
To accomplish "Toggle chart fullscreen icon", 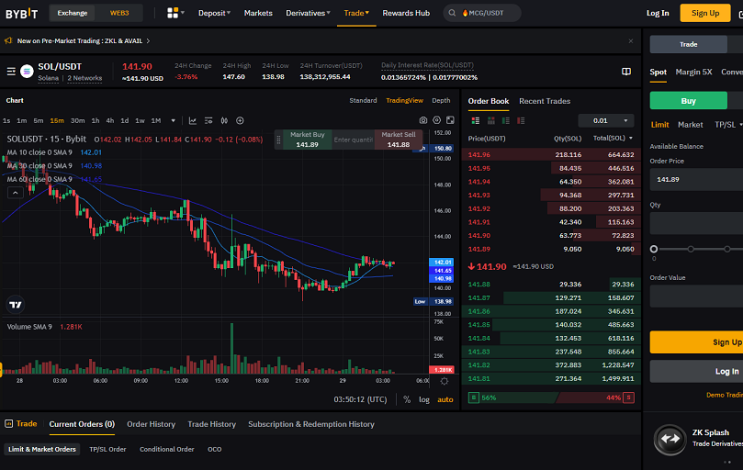I will point(450,120).
